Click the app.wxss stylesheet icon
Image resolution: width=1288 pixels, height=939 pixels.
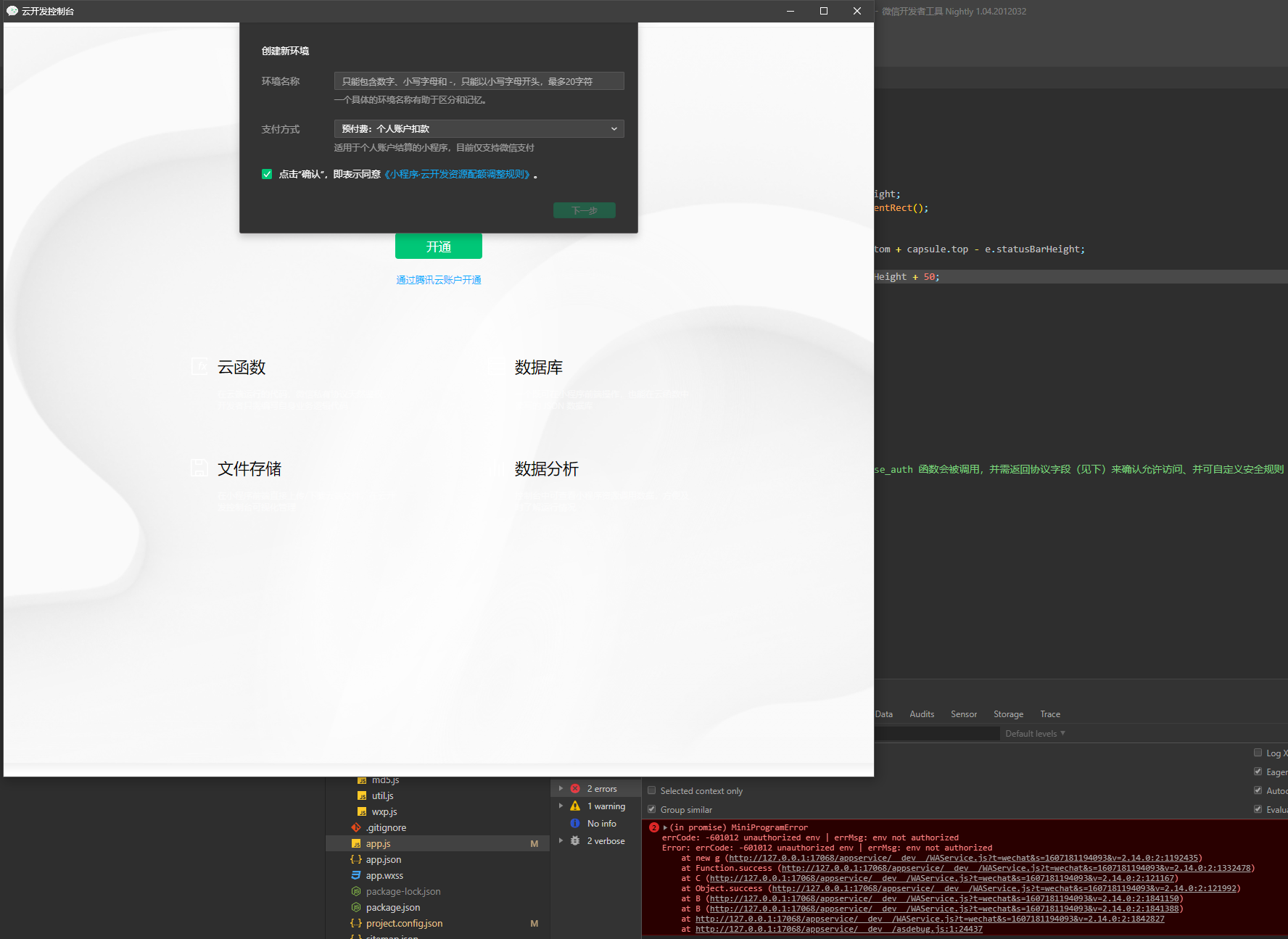point(356,876)
